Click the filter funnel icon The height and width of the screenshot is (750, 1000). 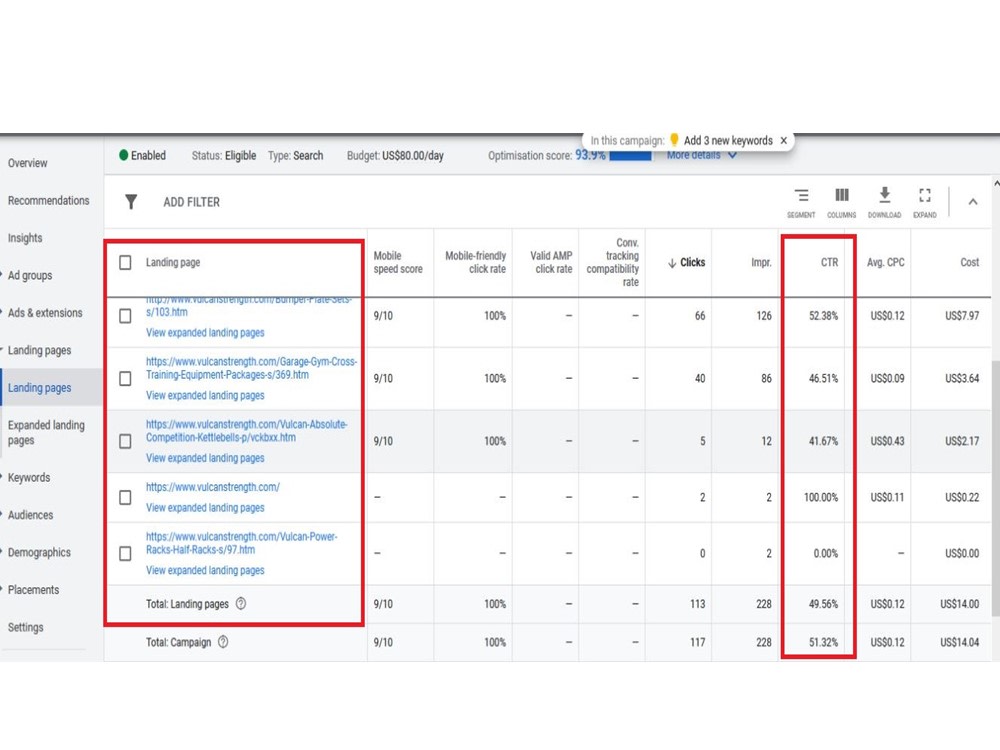click(131, 202)
